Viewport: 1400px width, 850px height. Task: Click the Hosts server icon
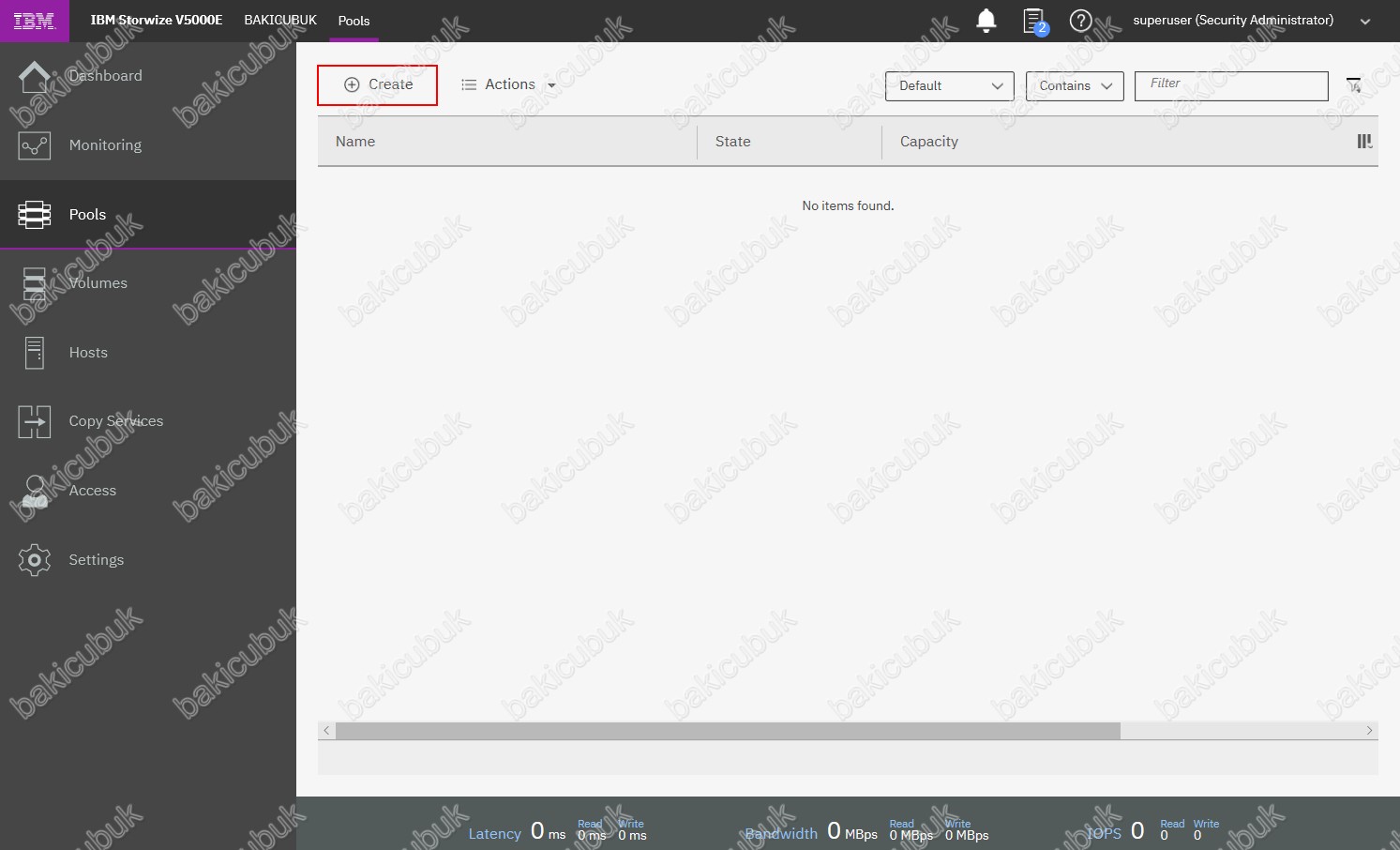click(35, 353)
